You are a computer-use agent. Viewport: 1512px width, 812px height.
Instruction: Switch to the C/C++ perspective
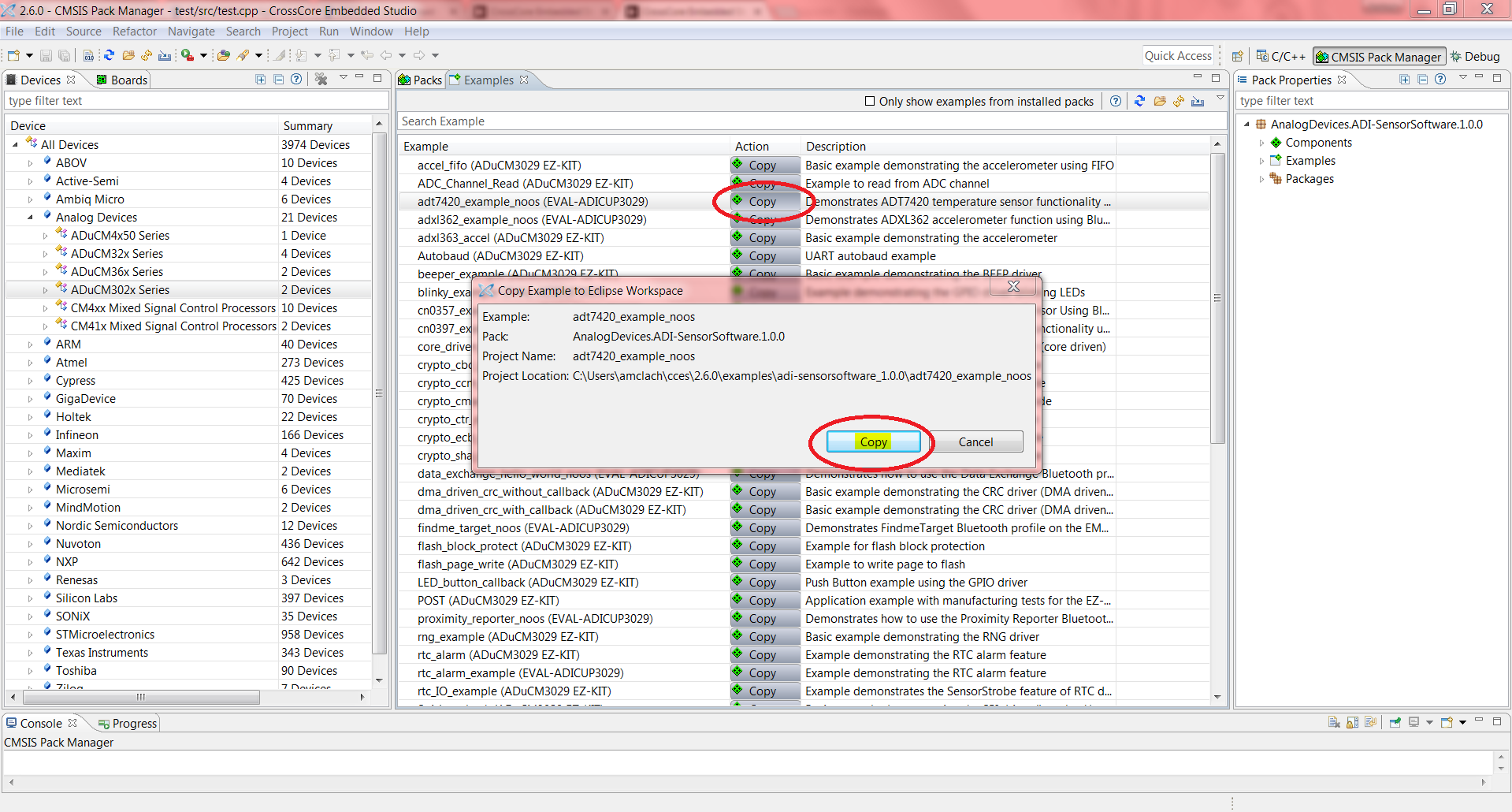tap(1280, 57)
